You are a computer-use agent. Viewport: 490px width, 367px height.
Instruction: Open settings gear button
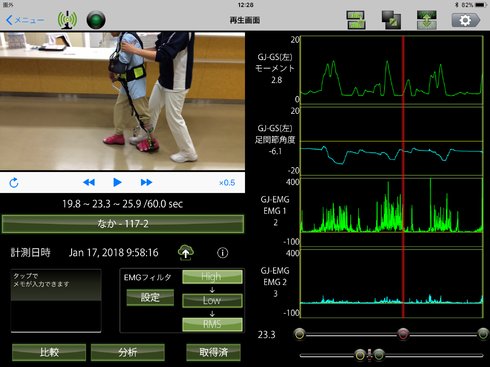point(466,20)
